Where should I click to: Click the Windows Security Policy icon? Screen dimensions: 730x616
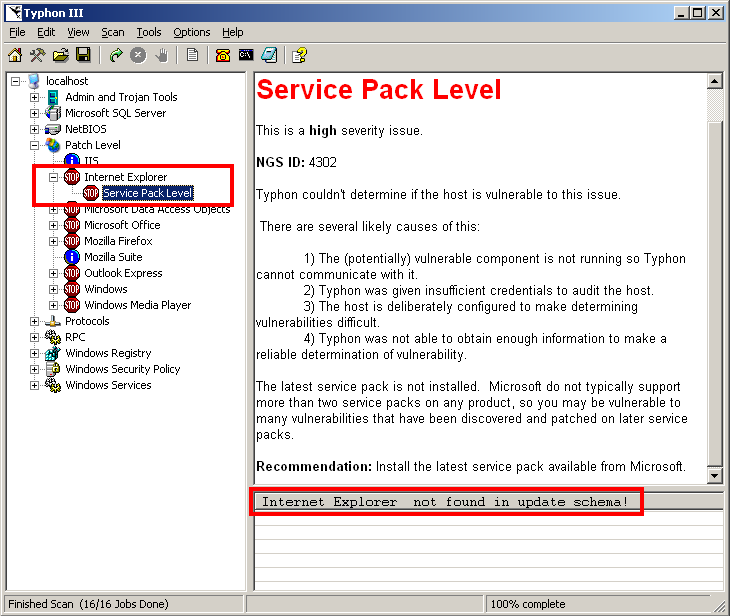coord(53,369)
